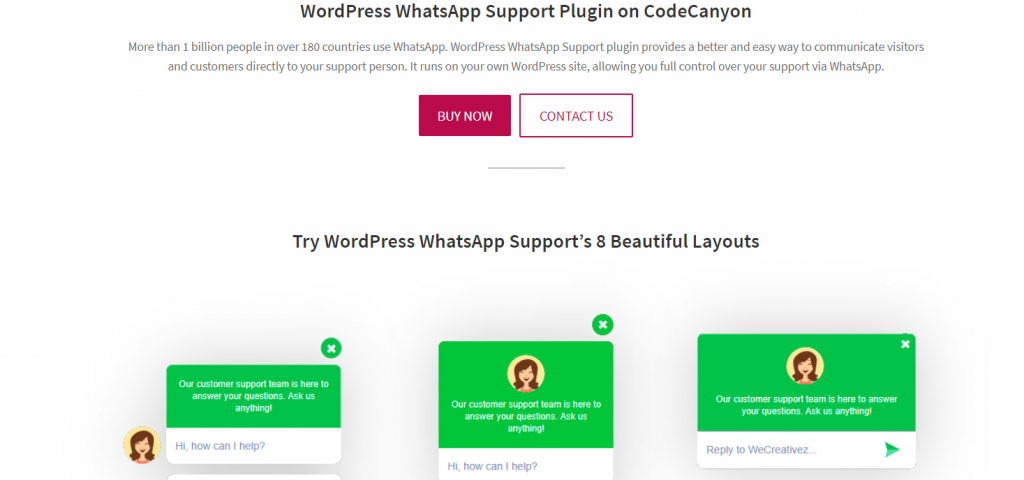
Task: Click the gray divider line under buttons
Action: click(526, 168)
